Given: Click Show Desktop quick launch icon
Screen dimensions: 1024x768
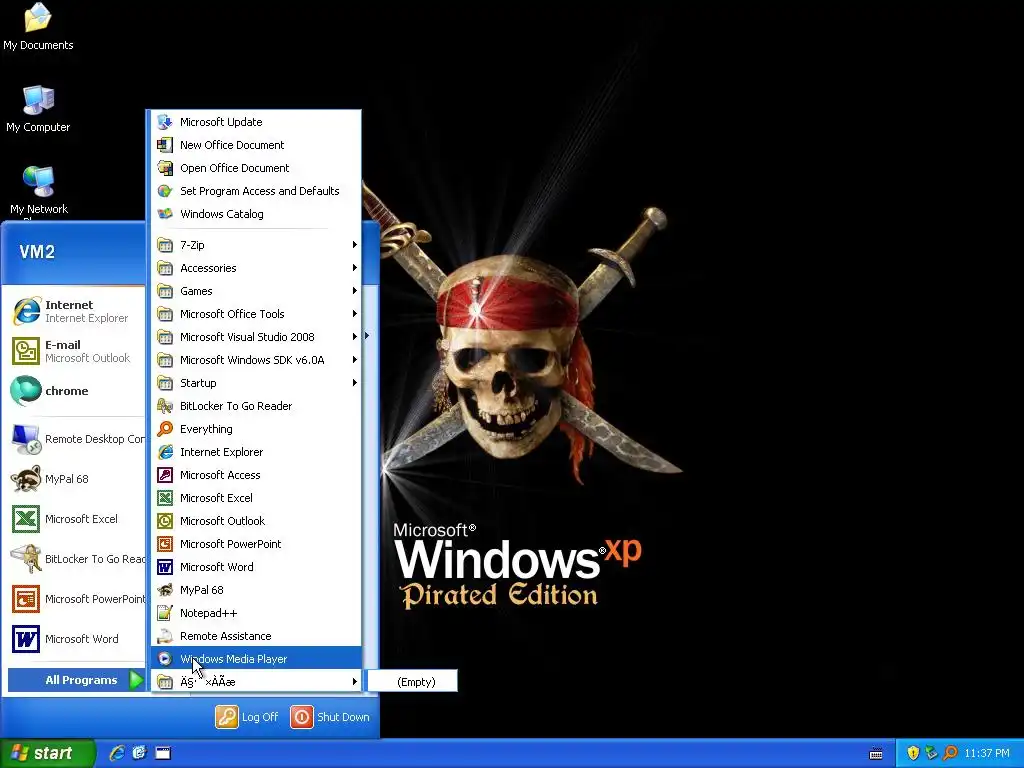Looking at the screenshot, I should pyautogui.click(x=163, y=754).
